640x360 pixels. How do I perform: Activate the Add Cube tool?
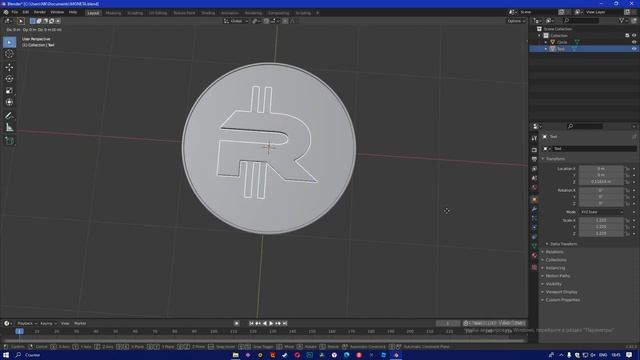click(9, 141)
